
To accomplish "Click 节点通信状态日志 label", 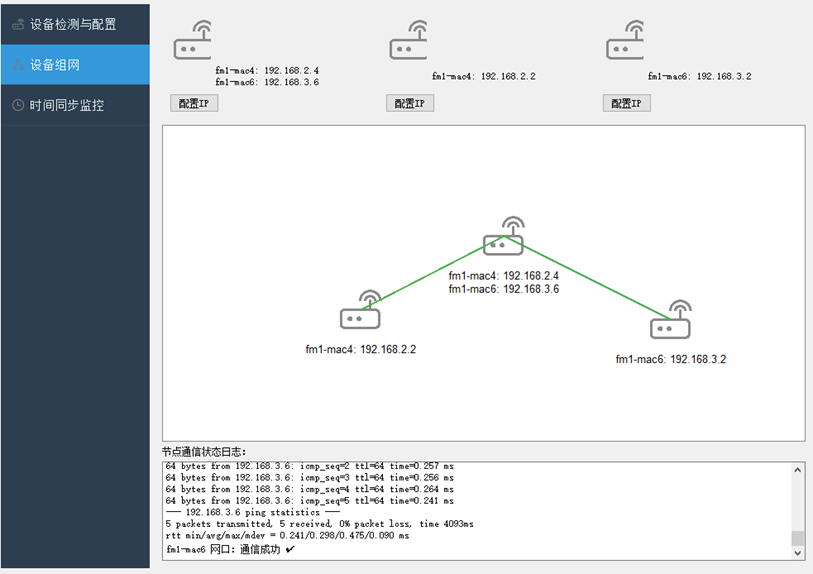I will (204, 452).
